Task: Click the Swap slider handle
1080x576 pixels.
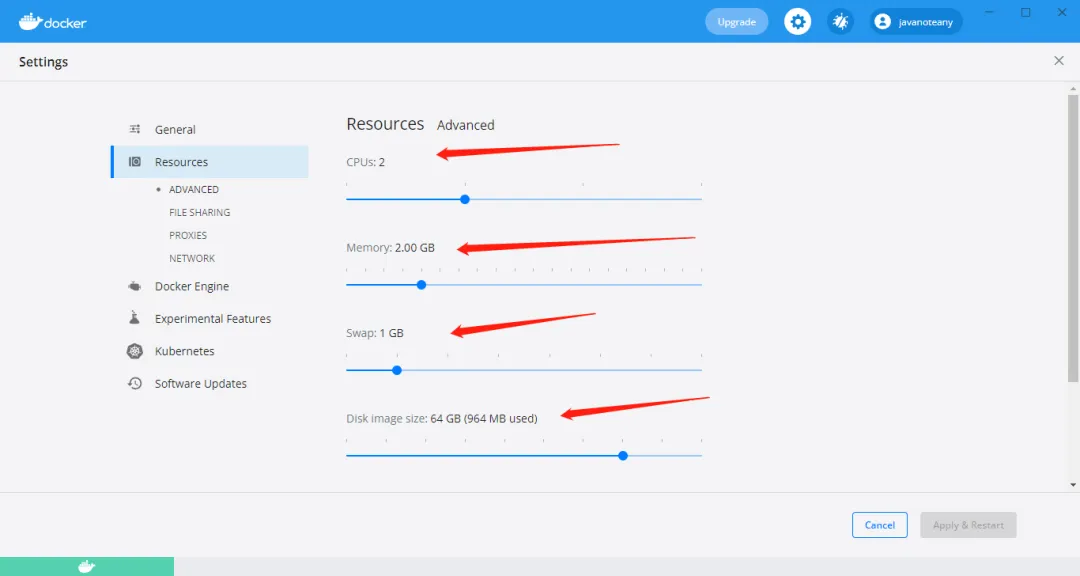Action: pyautogui.click(x=397, y=370)
